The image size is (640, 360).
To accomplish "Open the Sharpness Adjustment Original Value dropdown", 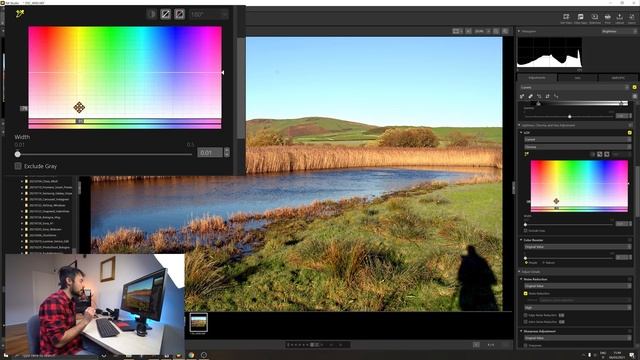I will tap(578, 338).
